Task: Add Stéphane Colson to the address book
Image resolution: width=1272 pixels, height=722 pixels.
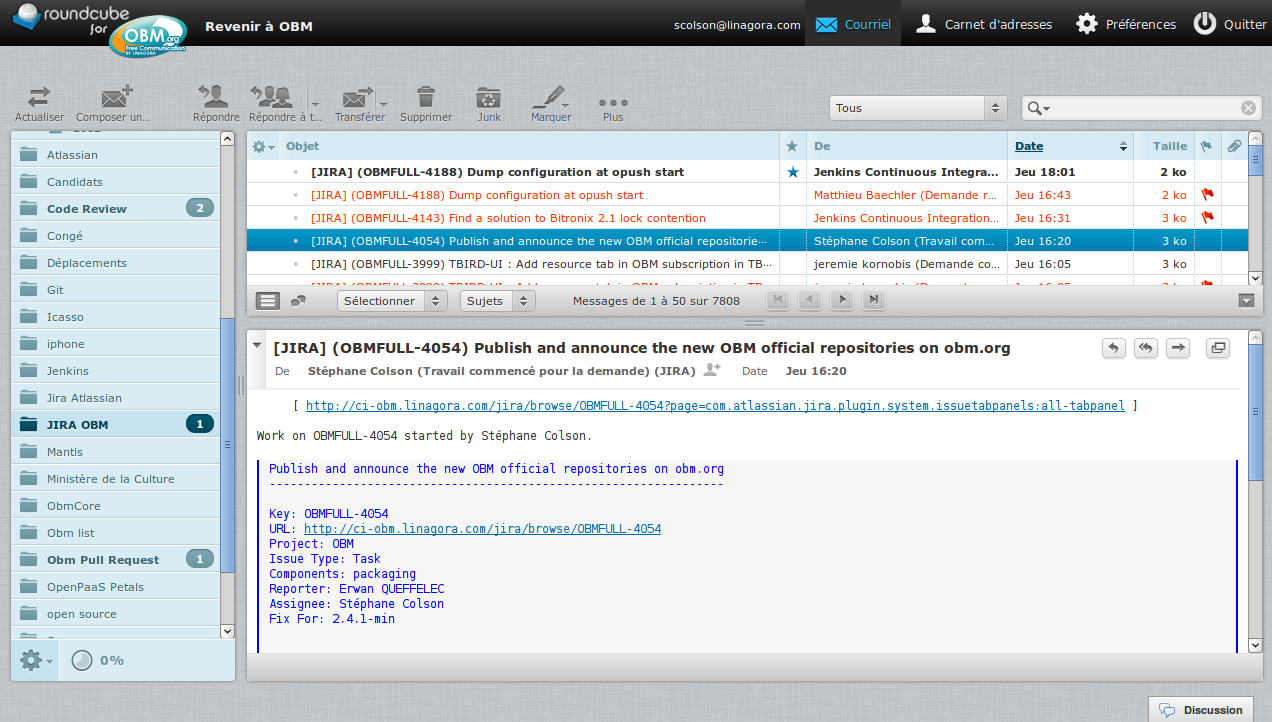Action: point(712,370)
